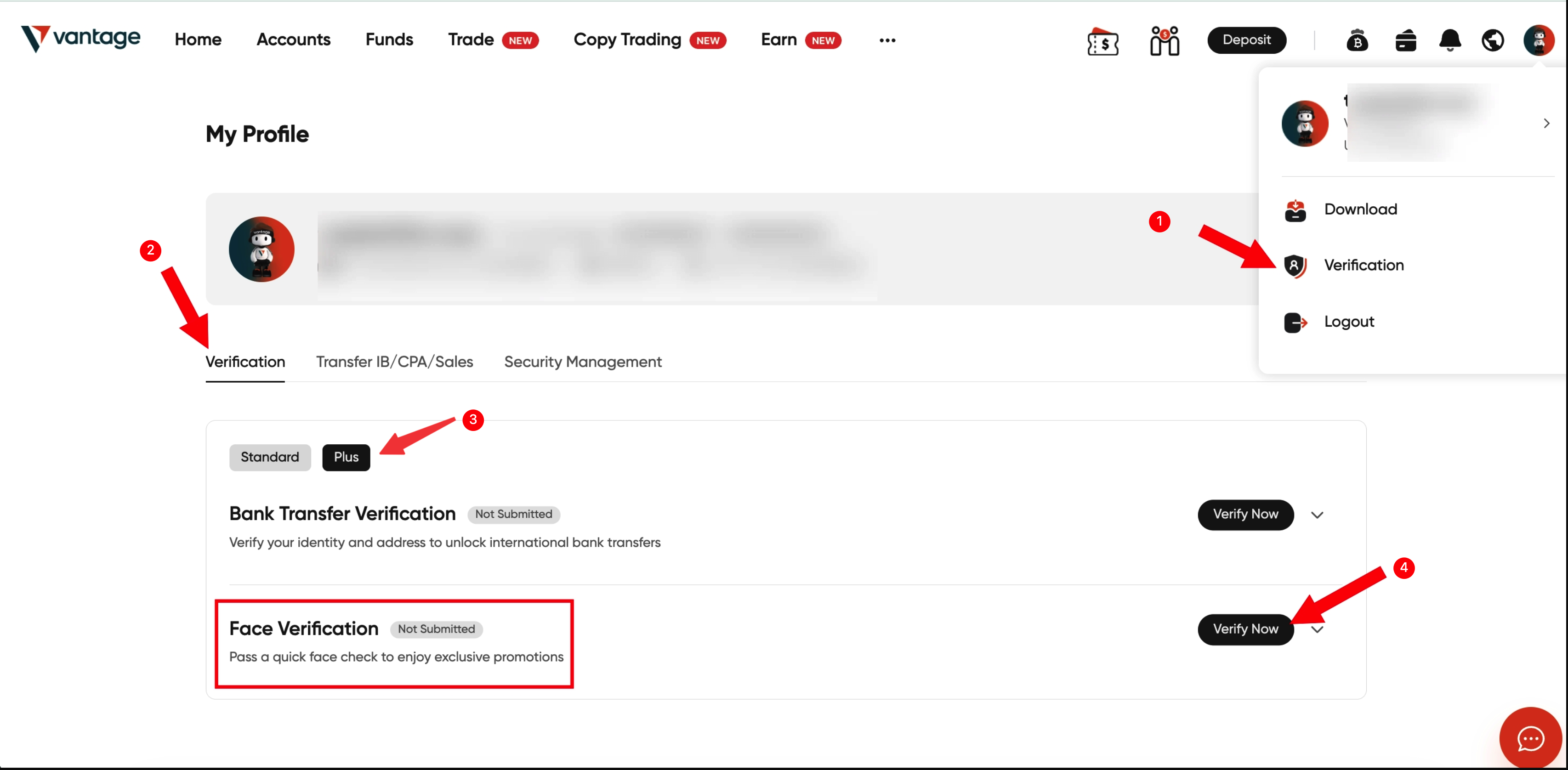Open the more options ellipsis menu
Screen dimensions: 1568x770
[x=887, y=40]
